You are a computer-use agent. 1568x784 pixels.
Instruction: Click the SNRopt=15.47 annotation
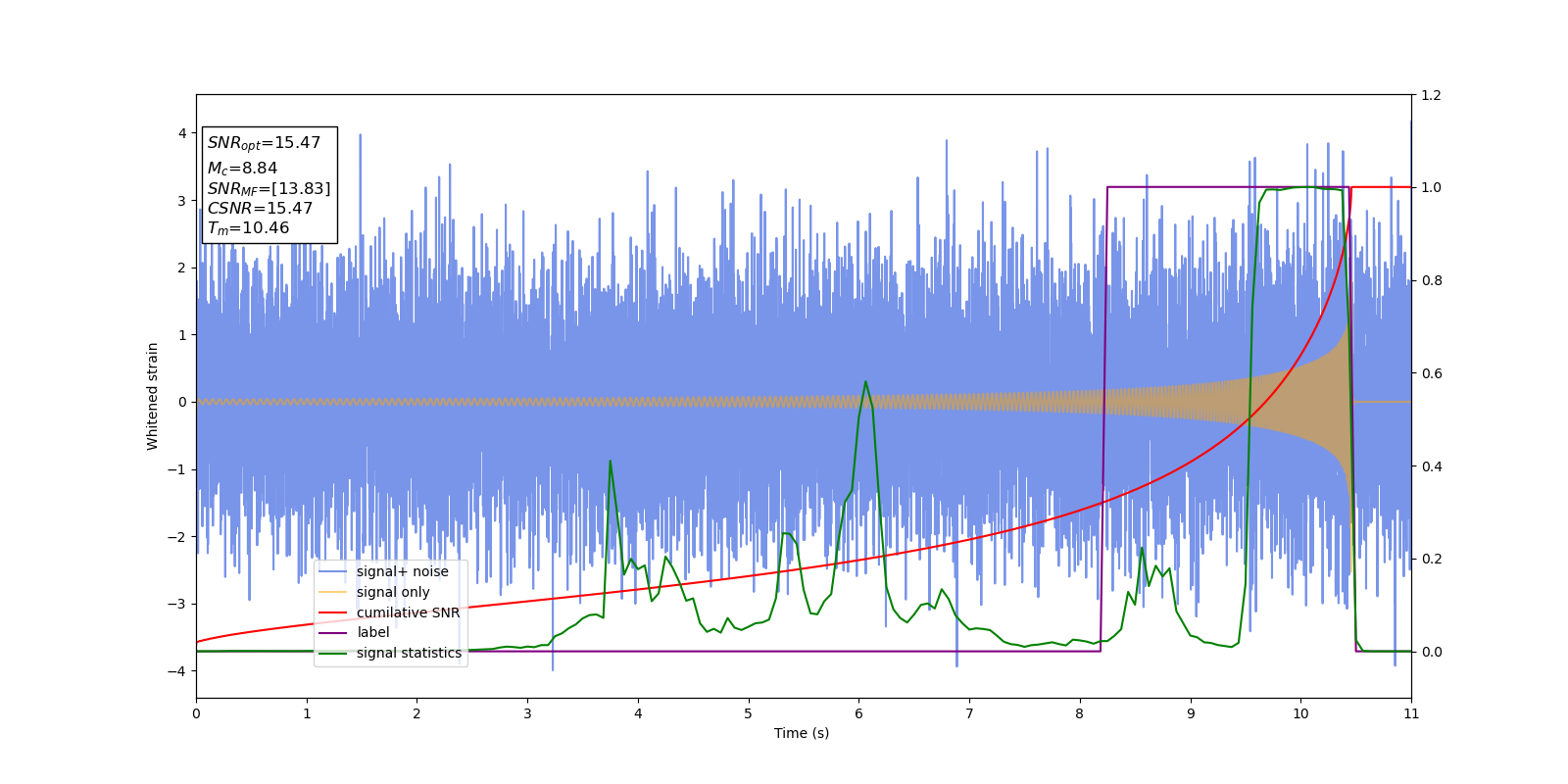point(264,143)
